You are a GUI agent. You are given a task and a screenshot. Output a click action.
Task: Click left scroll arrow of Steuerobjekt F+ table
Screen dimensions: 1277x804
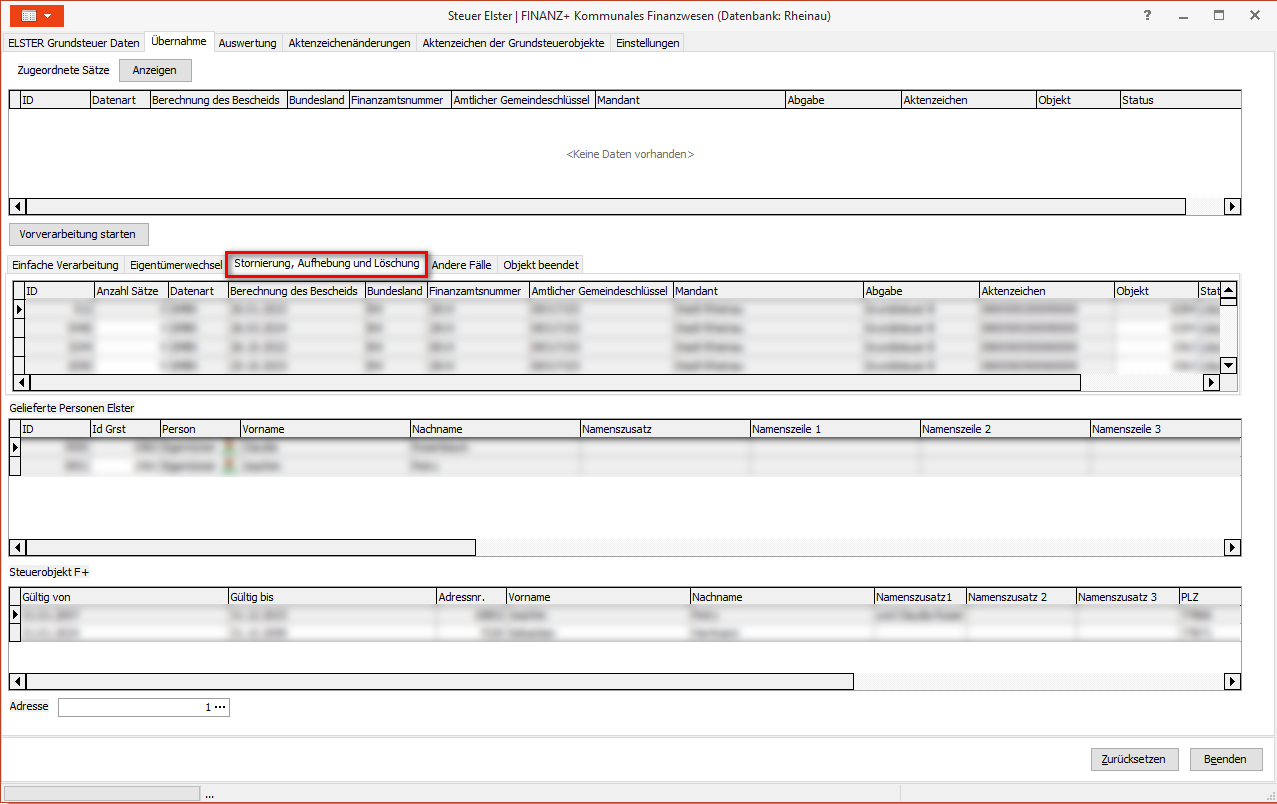[x=17, y=682]
